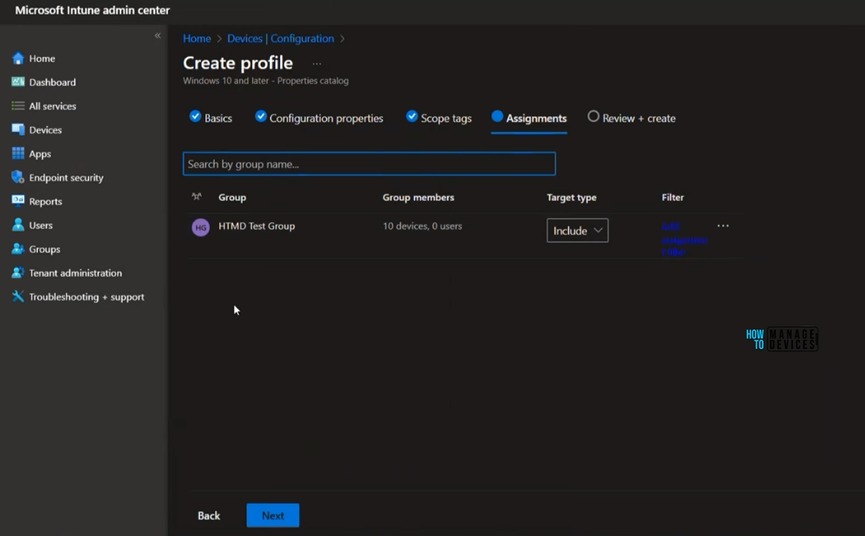Click the Endpoint security shield icon
This screenshot has height=536, width=865.
click(18, 177)
